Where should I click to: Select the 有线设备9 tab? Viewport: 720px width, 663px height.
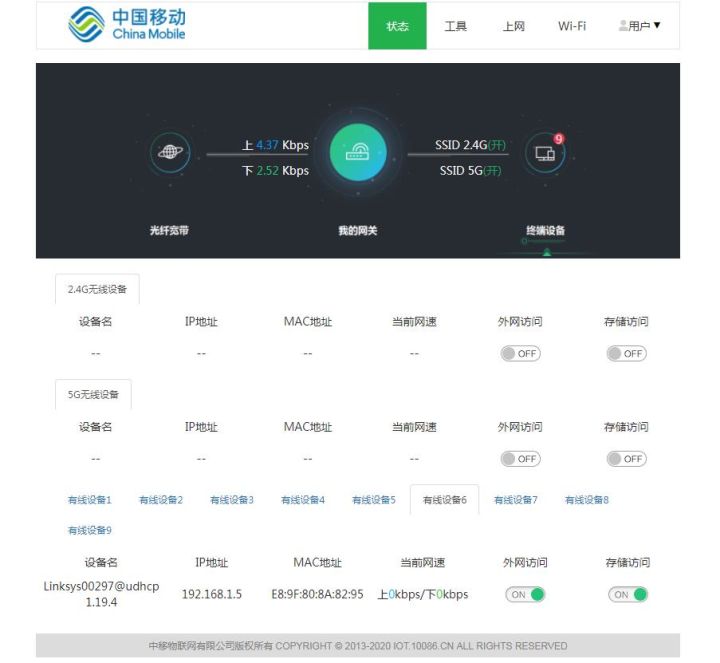pos(90,530)
